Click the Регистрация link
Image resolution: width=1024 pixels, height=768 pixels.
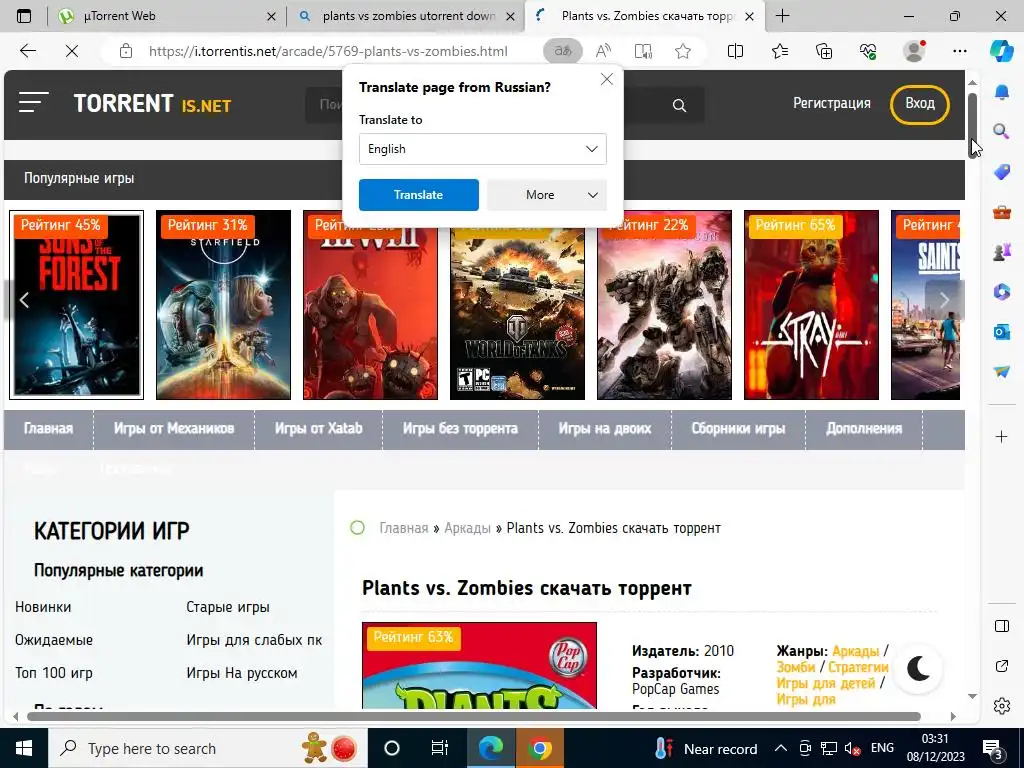(831, 103)
